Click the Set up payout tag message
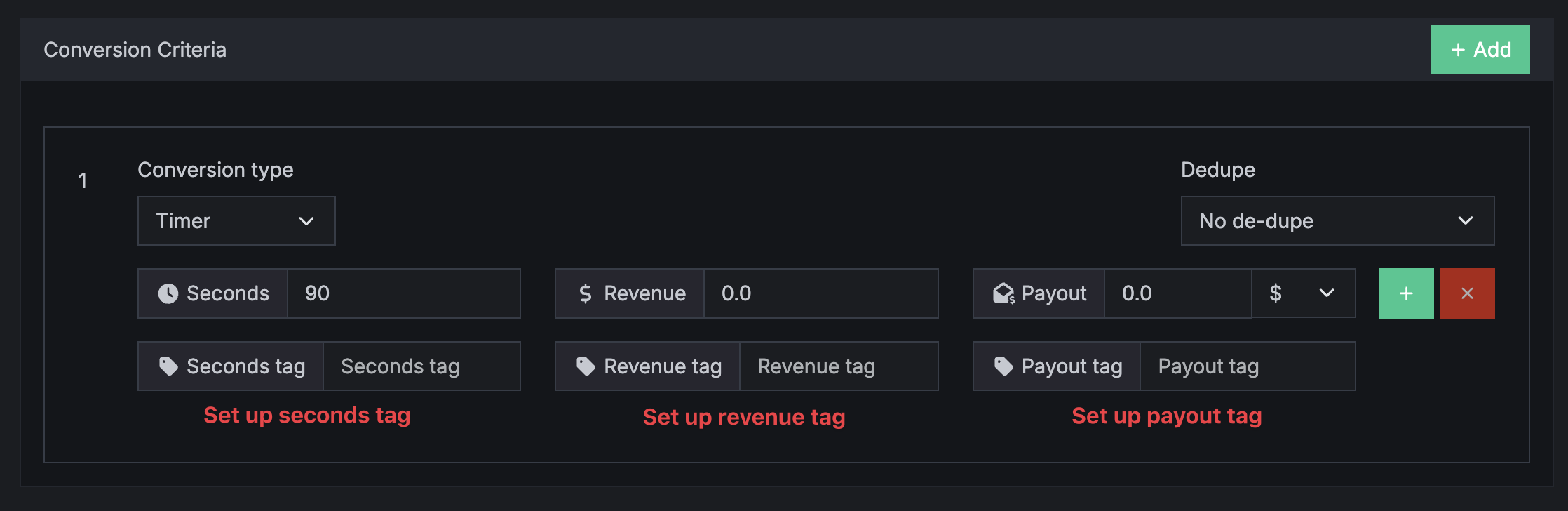The width and height of the screenshot is (1568, 511). 1167,416
